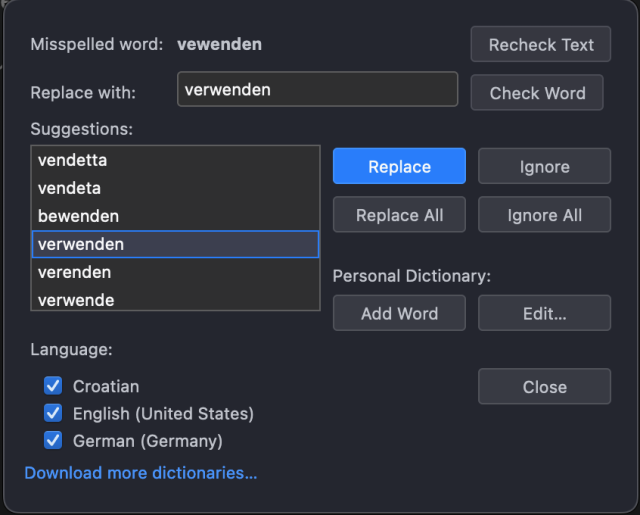This screenshot has height=515, width=640.
Task: Toggle English (United States) checkbox
Action: click(x=53, y=413)
